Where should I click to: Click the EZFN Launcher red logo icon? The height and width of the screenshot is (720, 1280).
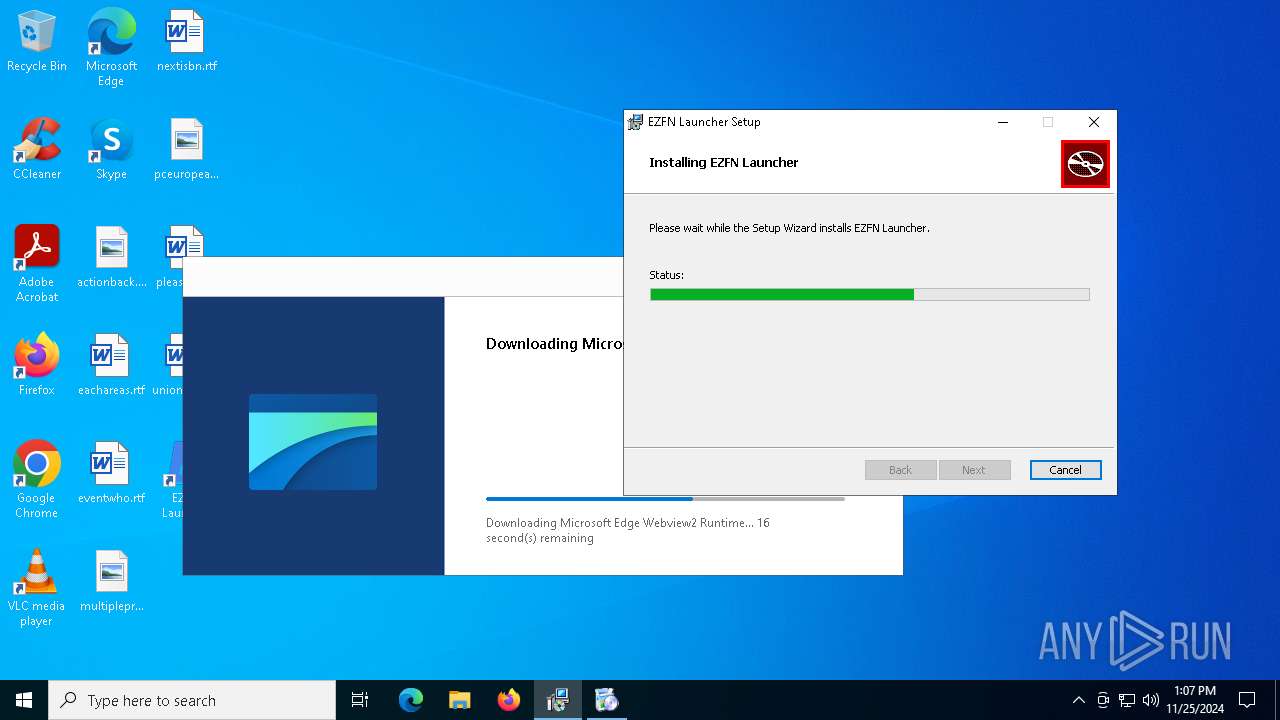1085,163
